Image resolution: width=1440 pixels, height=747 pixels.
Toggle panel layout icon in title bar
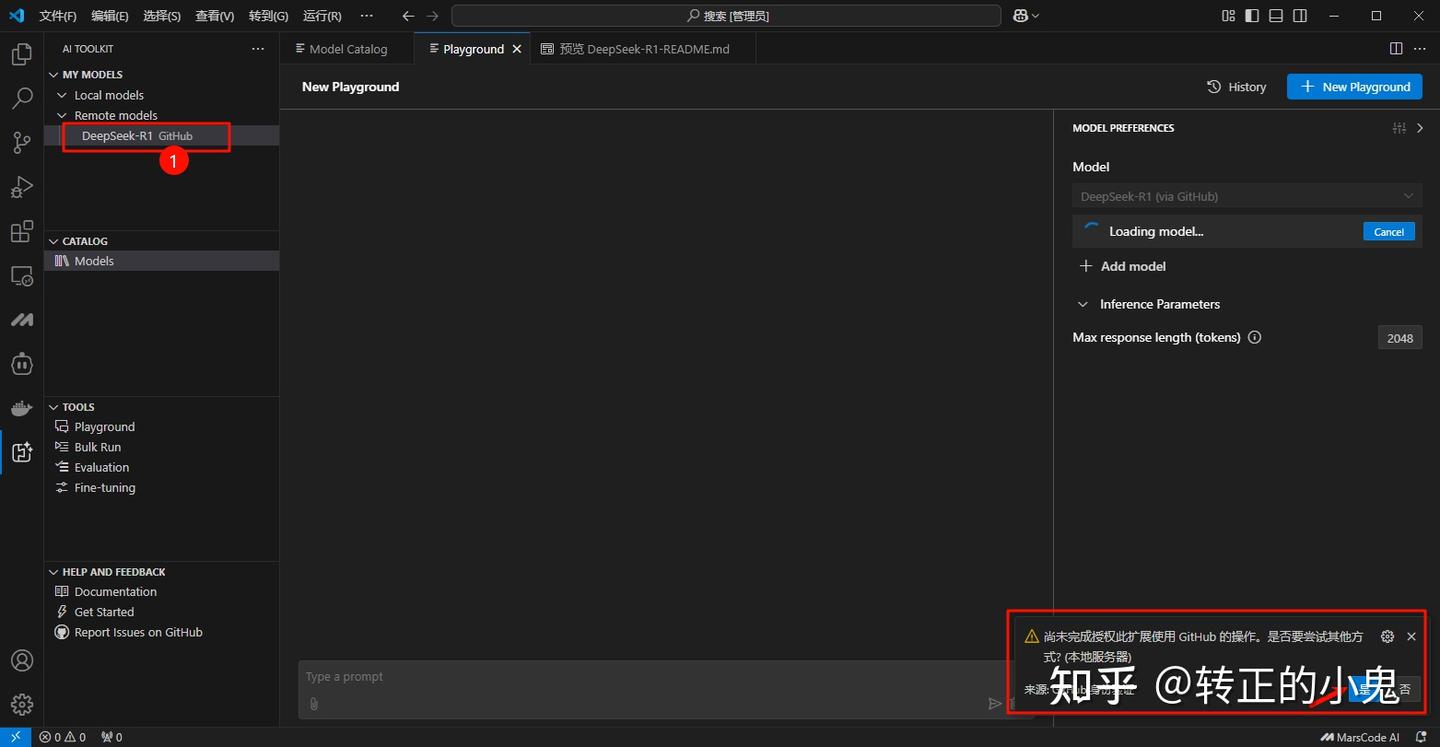point(1276,16)
